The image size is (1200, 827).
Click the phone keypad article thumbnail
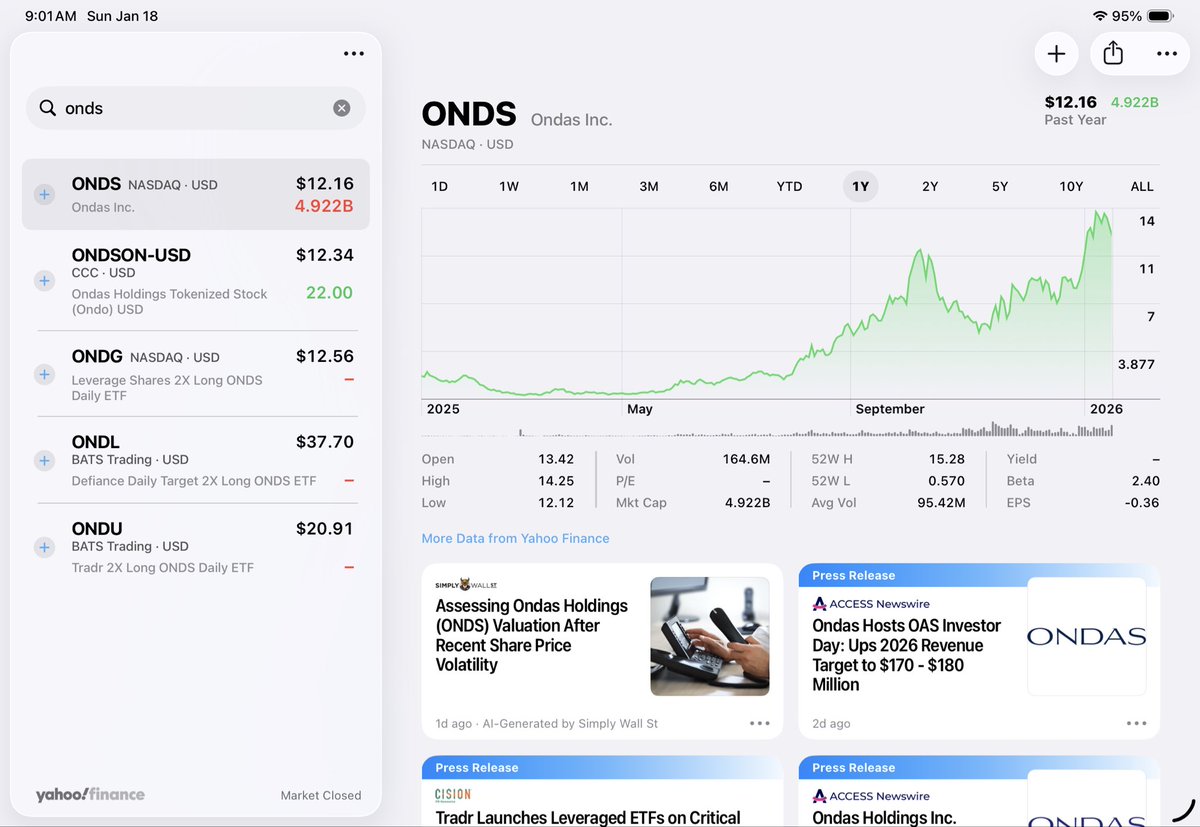click(x=710, y=636)
